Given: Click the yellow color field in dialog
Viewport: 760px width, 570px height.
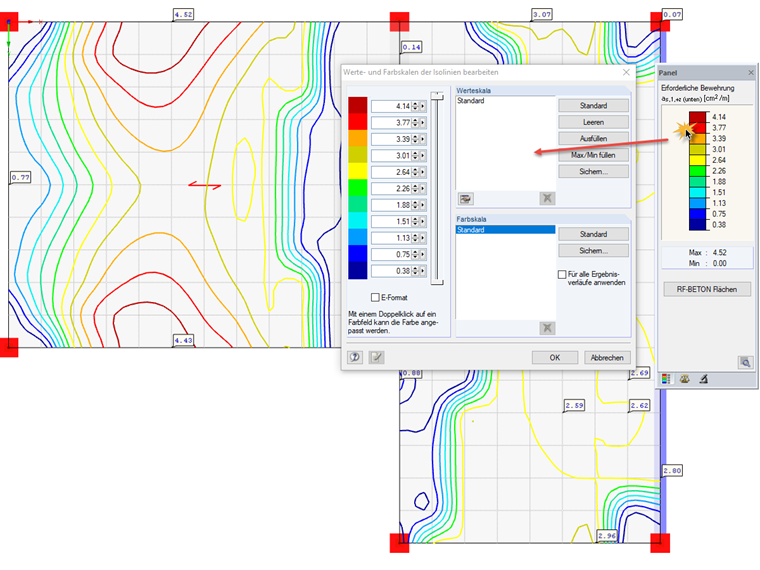Looking at the screenshot, I should (x=358, y=171).
